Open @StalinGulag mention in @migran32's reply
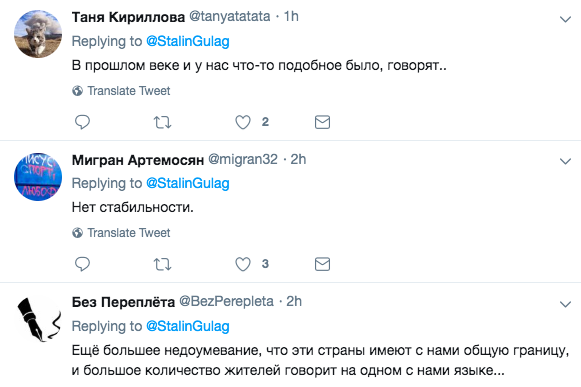The image size is (581, 387). (188, 183)
